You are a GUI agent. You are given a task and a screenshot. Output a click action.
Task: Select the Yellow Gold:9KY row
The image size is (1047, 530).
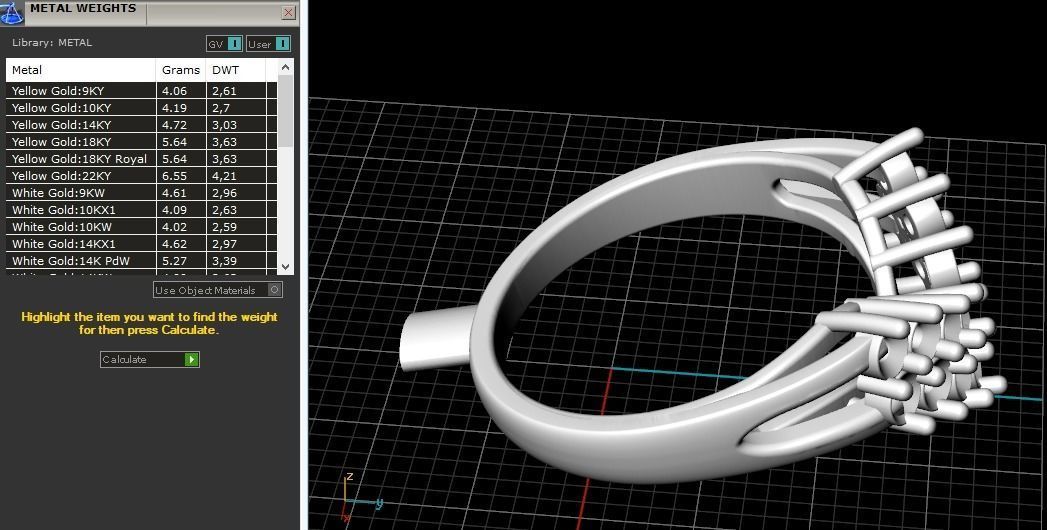tap(142, 91)
